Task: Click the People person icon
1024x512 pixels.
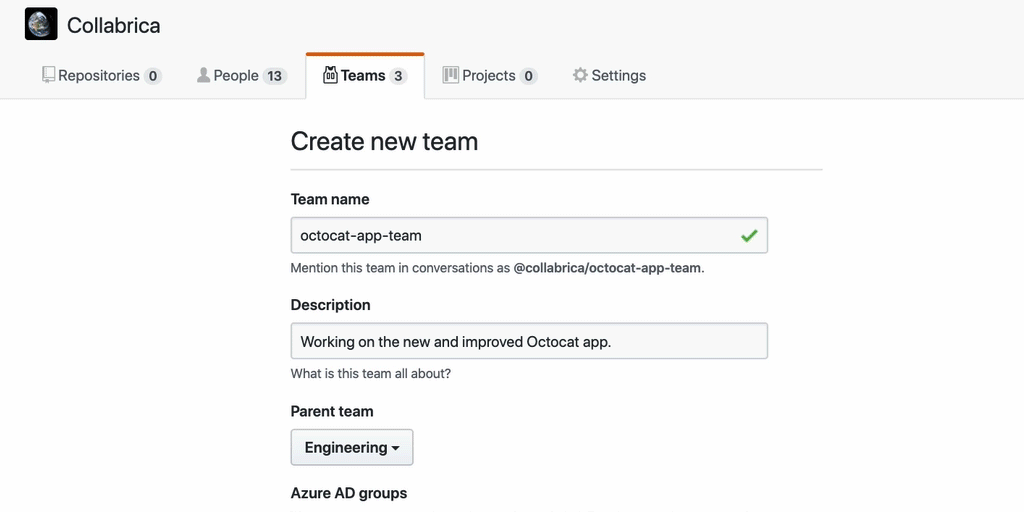Action: point(203,75)
